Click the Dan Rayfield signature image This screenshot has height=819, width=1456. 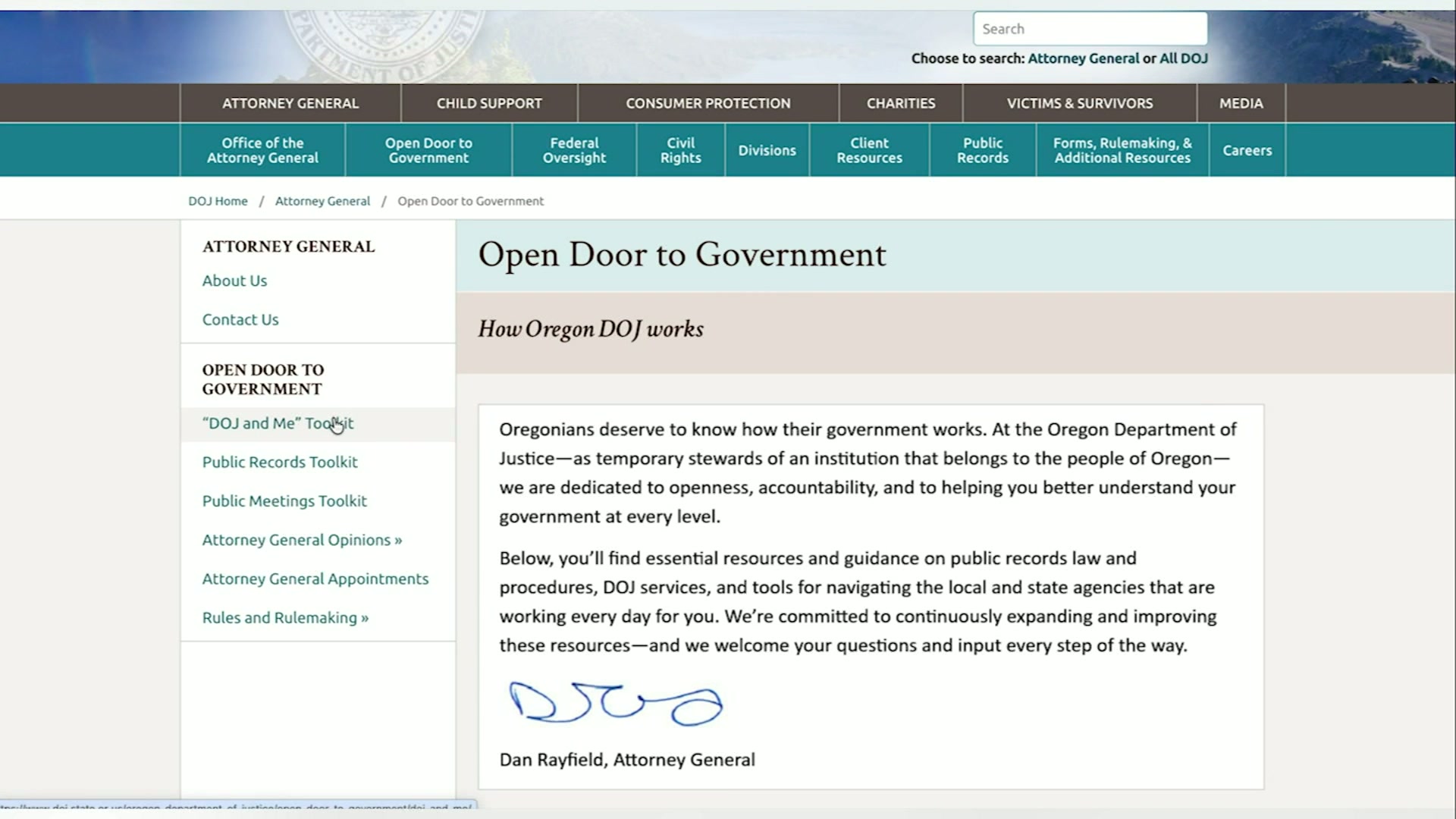(615, 703)
